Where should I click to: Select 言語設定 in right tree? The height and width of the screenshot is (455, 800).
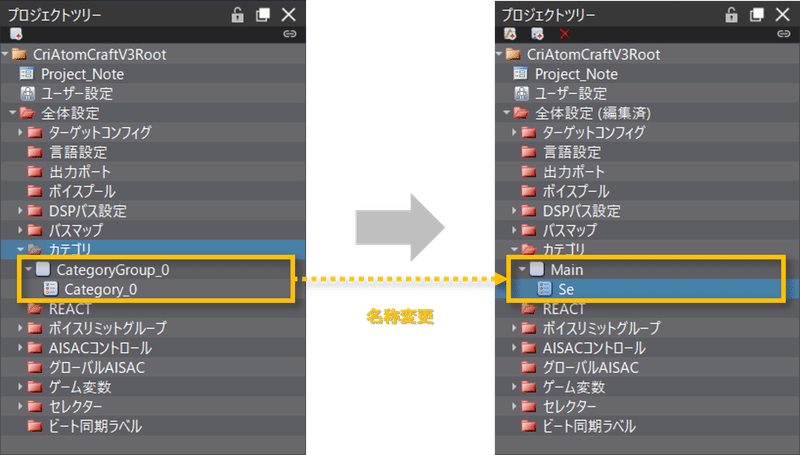click(x=572, y=152)
